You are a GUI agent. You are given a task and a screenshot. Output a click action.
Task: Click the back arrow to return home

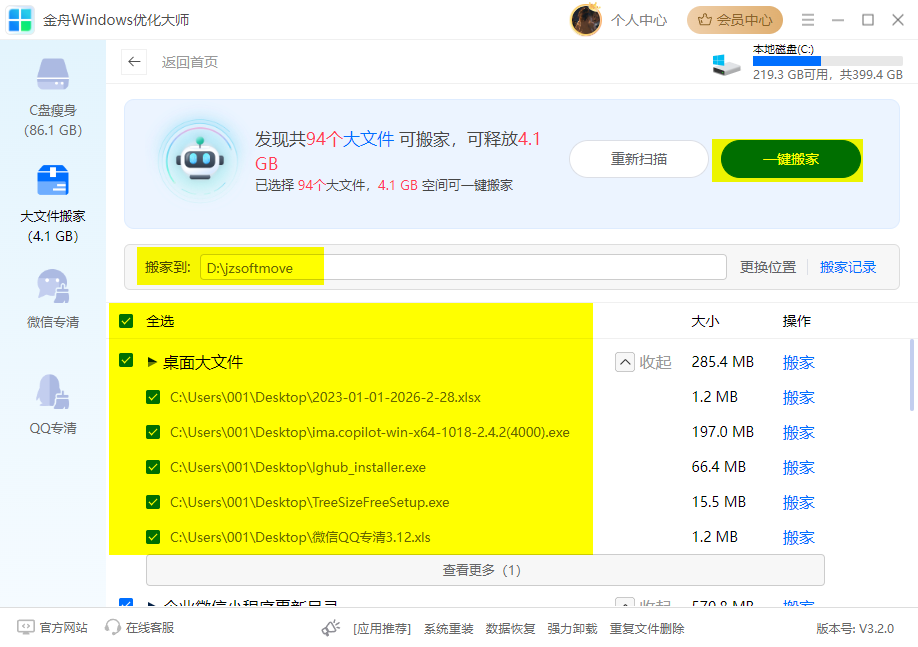tap(134, 61)
